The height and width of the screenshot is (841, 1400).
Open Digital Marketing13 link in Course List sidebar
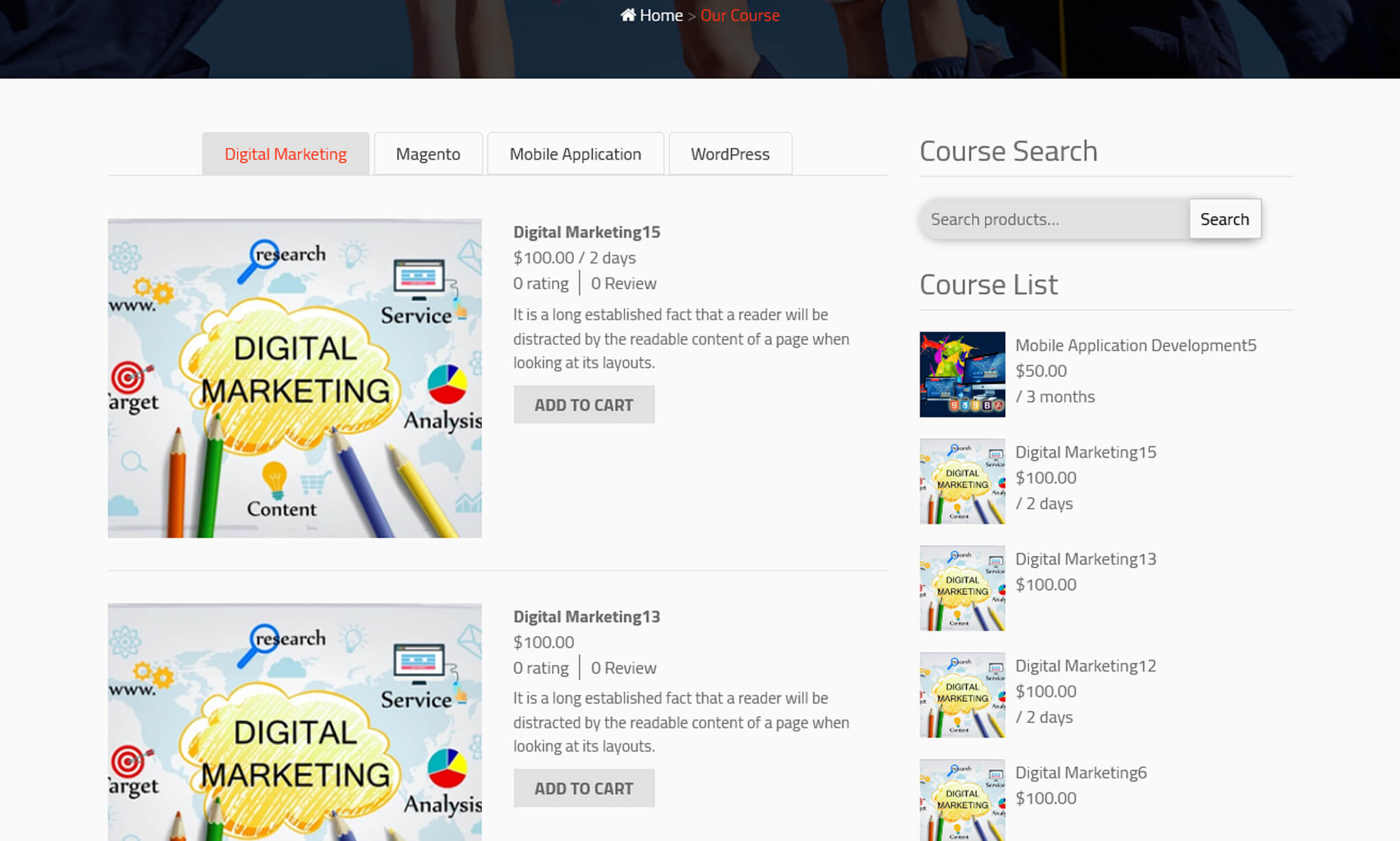[1085, 559]
